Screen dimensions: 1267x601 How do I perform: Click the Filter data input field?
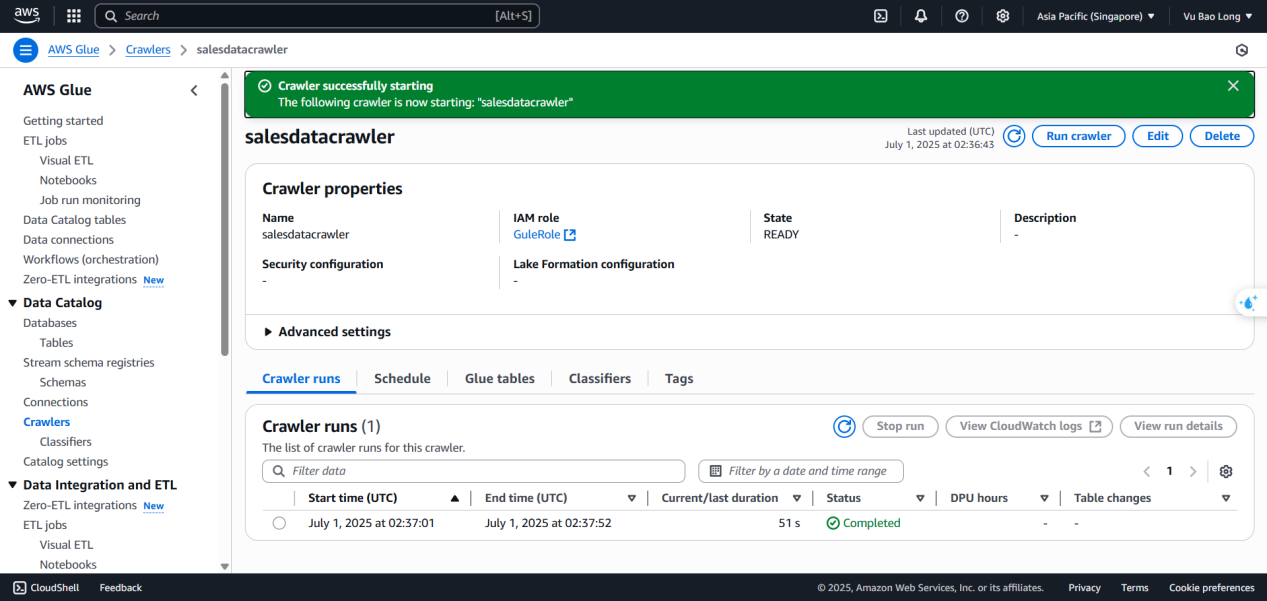(473, 471)
